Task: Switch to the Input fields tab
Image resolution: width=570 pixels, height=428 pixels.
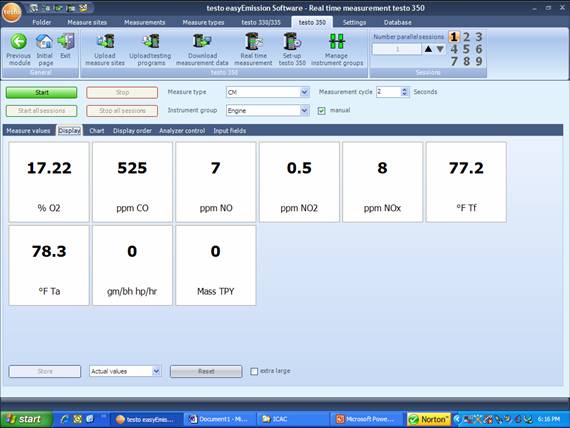Action: pos(230,131)
